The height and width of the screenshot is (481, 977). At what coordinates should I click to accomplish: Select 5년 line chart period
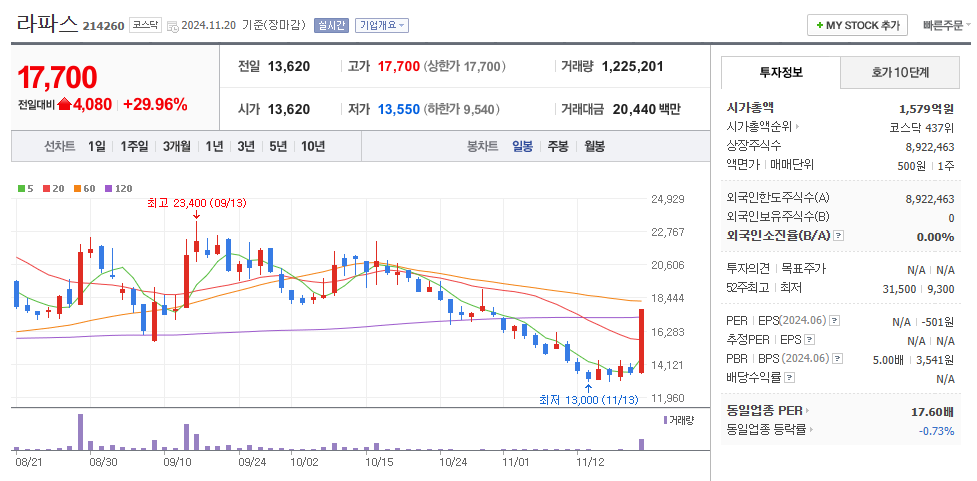point(278,146)
